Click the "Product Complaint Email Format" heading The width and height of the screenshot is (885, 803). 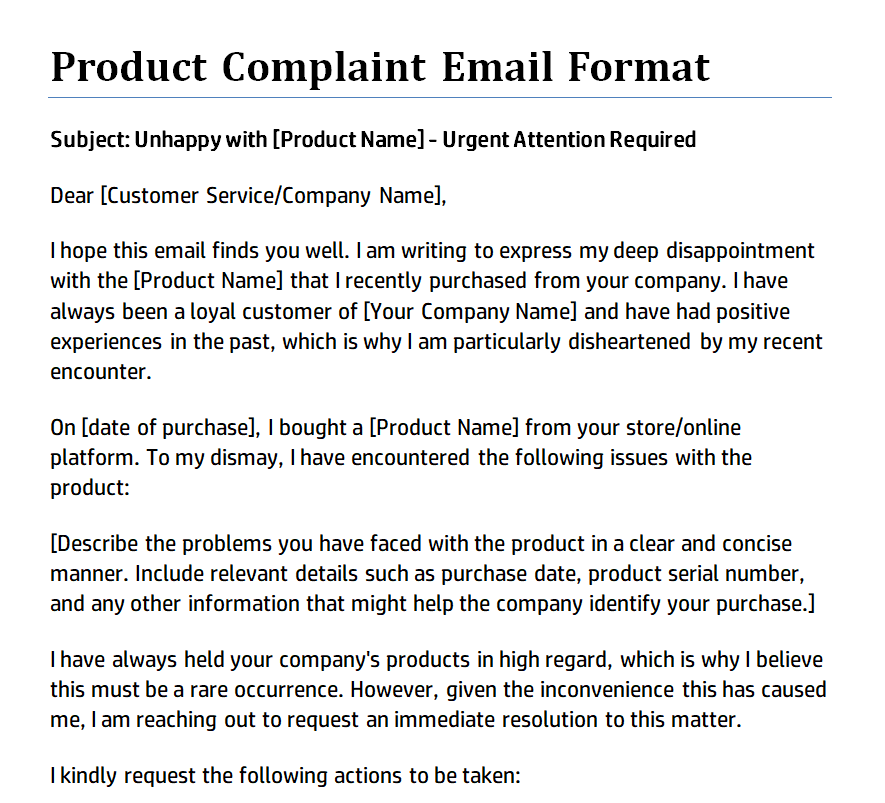(x=380, y=67)
